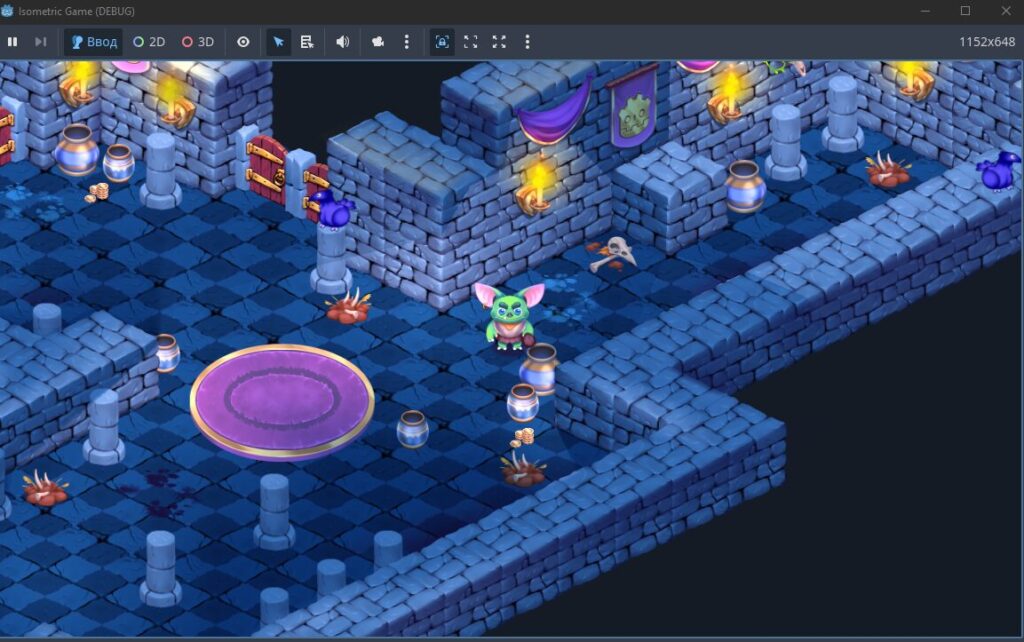The width and height of the screenshot is (1024, 642).
Task: Mute the game audio speaker icon
Action: point(343,42)
